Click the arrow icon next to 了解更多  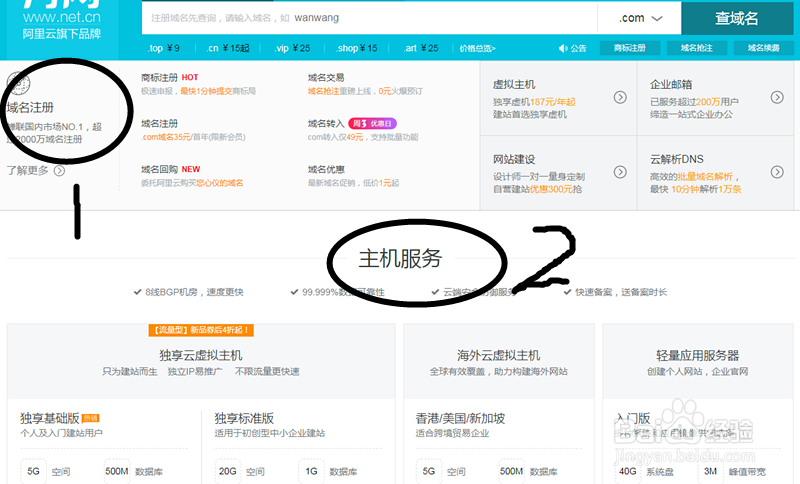[x=59, y=170]
